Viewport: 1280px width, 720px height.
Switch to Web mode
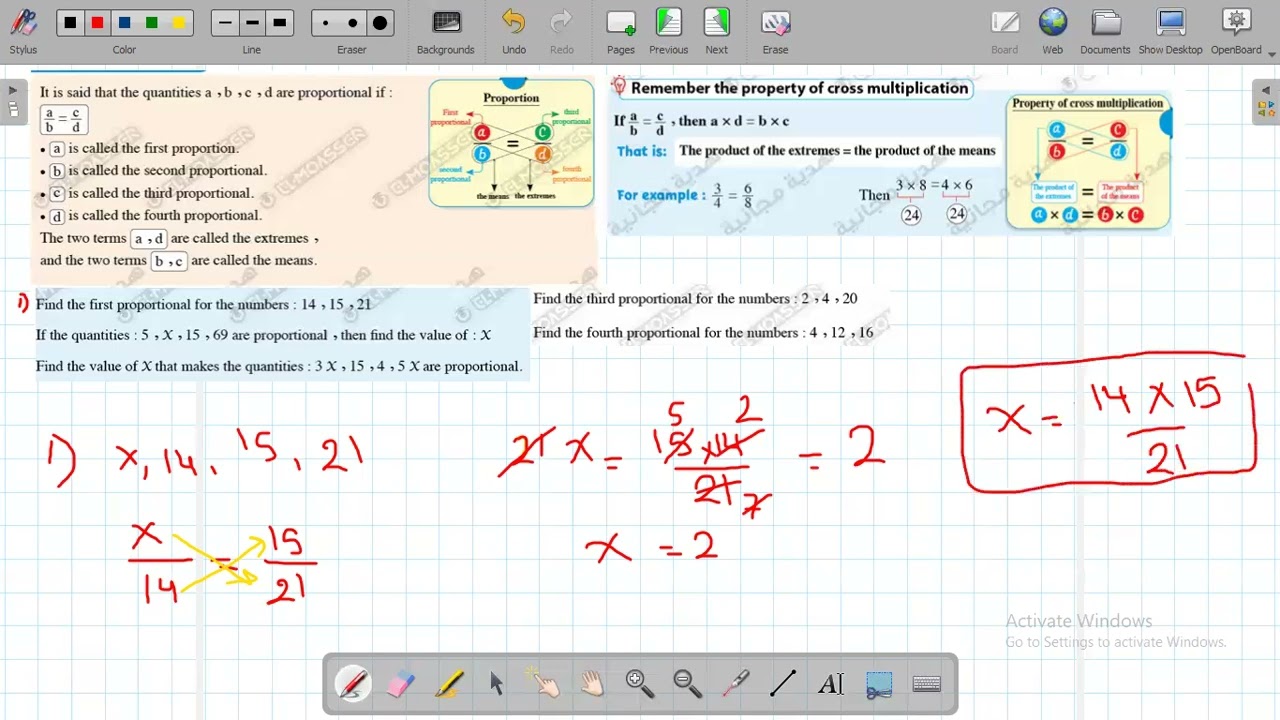(x=1053, y=31)
